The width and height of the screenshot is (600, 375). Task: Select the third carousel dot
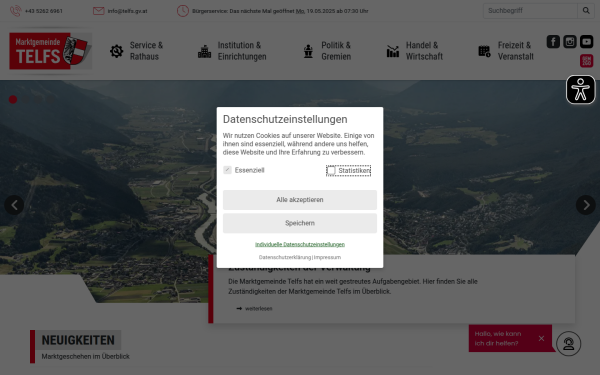click(38, 99)
